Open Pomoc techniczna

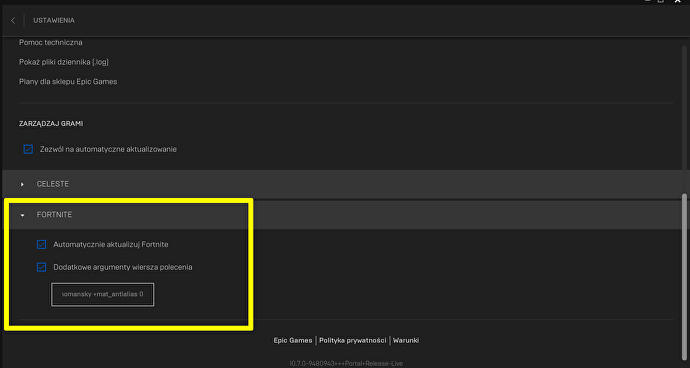(x=51, y=43)
